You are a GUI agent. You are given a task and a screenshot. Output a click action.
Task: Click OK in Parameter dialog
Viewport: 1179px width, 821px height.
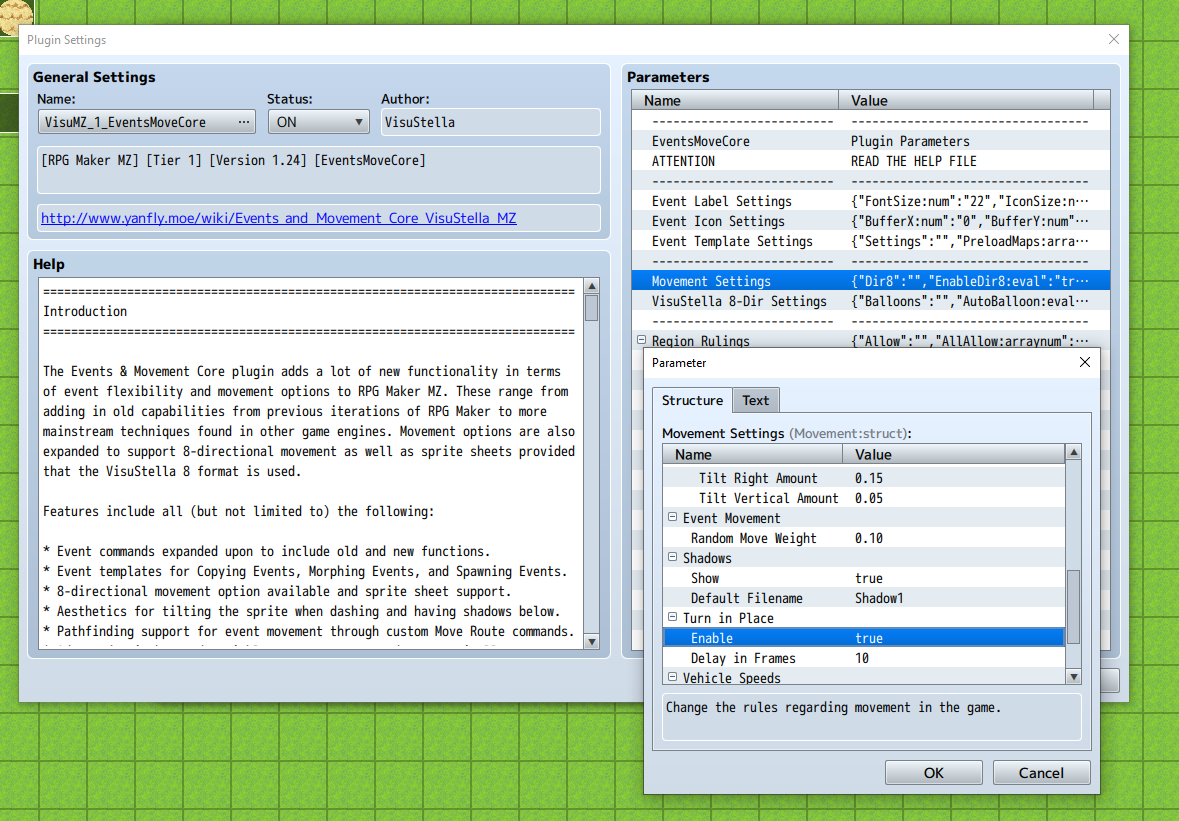[x=933, y=772]
